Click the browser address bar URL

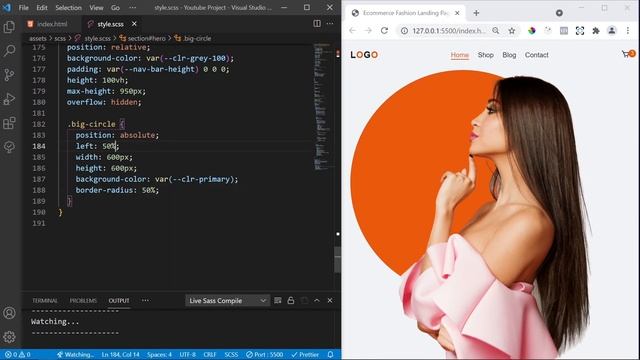(449, 31)
